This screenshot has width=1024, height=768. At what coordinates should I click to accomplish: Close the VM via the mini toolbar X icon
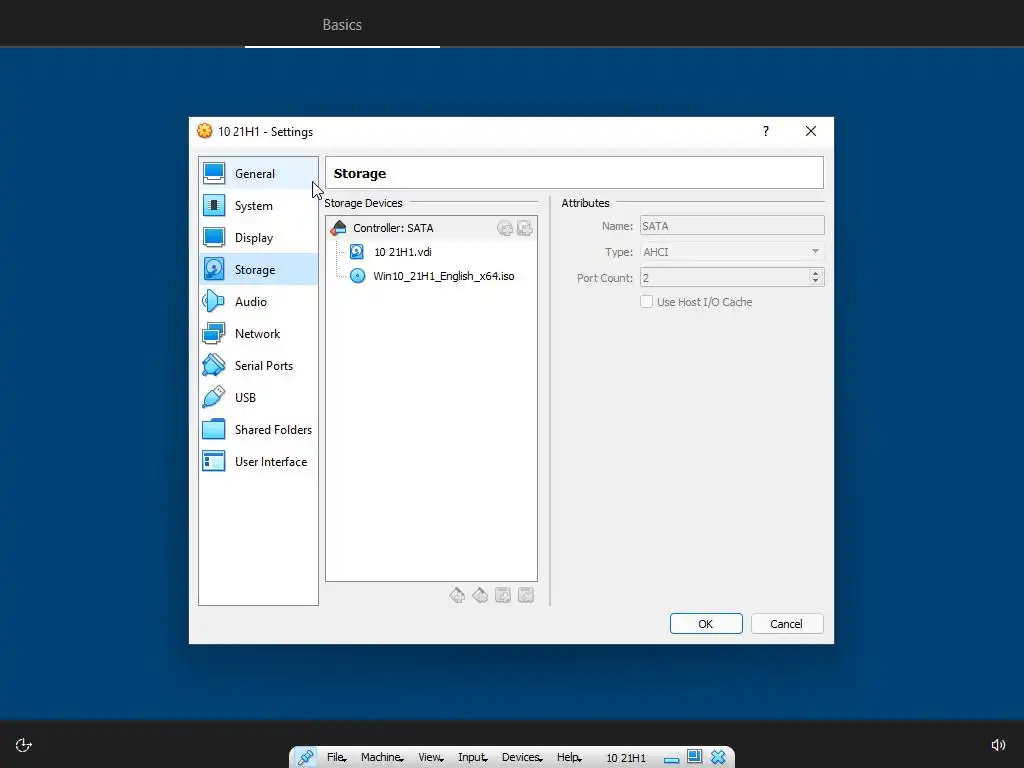[x=718, y=757]
